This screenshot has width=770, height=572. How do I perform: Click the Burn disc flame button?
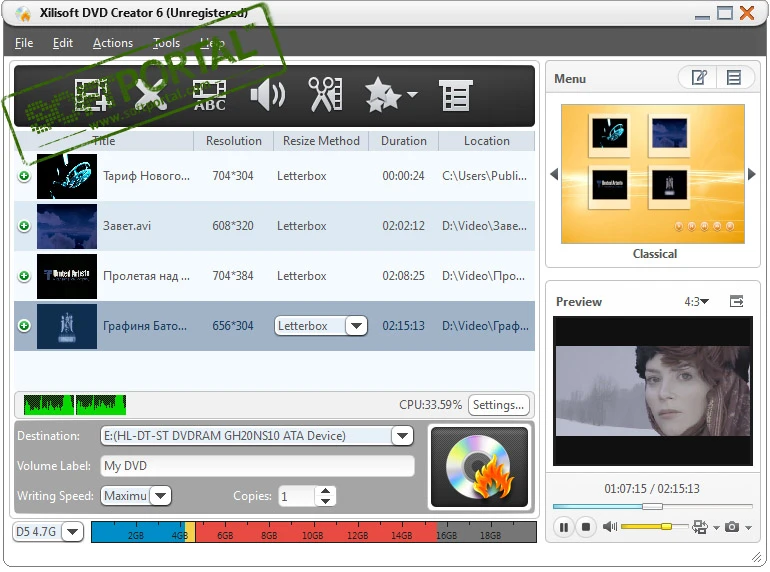pos(478,467)
